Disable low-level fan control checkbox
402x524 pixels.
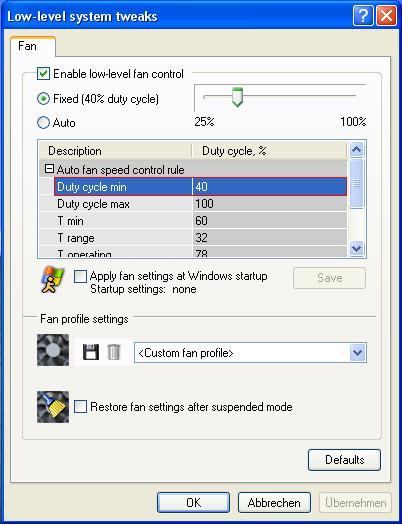(x=43, y=74)
